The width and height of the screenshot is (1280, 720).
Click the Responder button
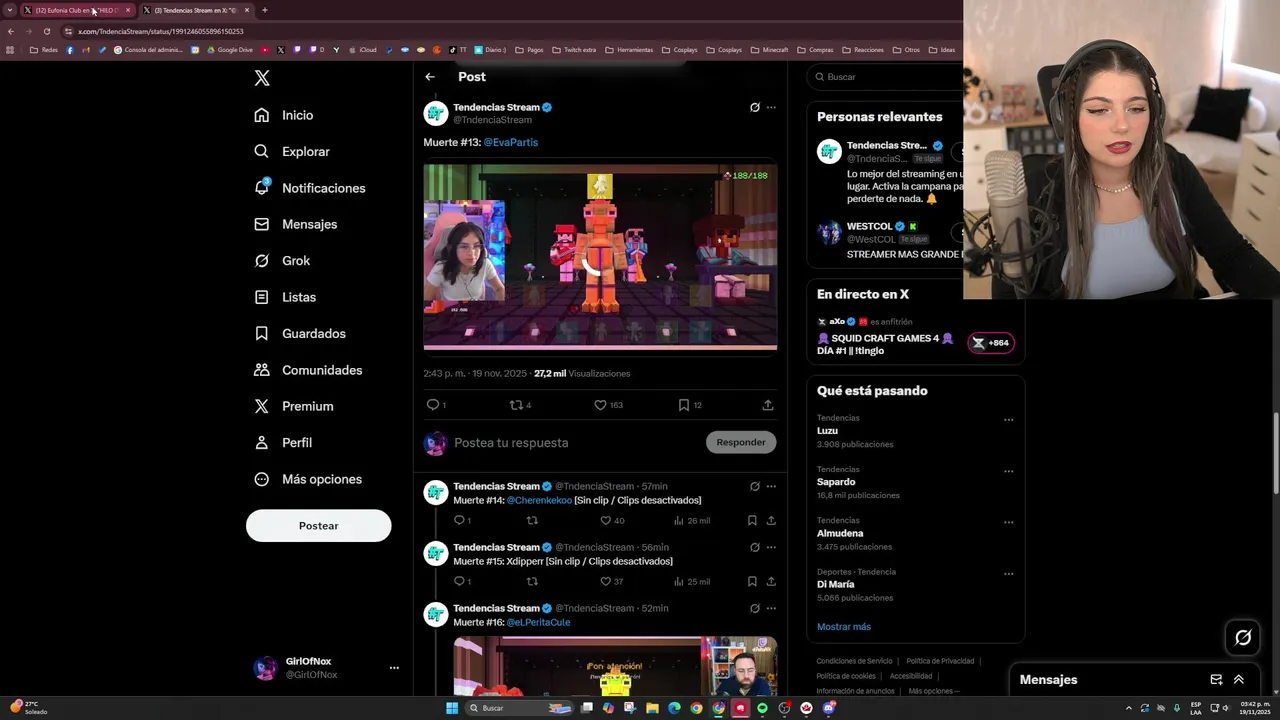(x=741, y=442)
